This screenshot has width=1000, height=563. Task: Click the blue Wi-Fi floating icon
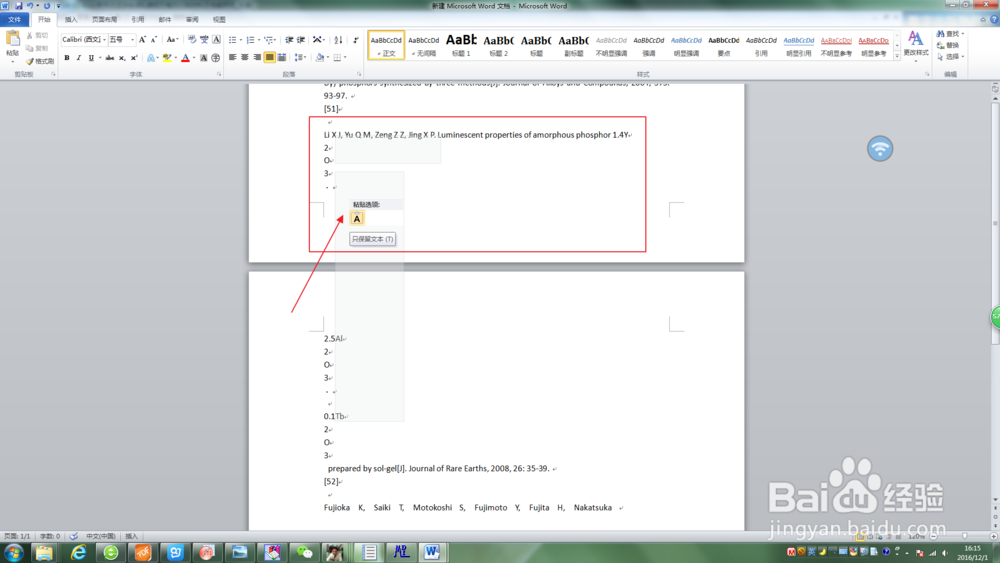pyautogui.click(x=880, y=149)
